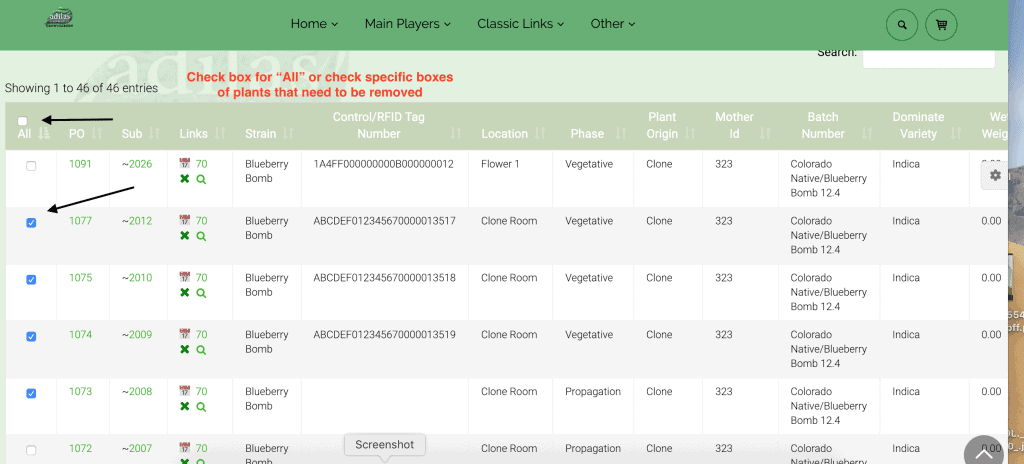Uncheck the box for PO 1075

[x=31, y=280]
